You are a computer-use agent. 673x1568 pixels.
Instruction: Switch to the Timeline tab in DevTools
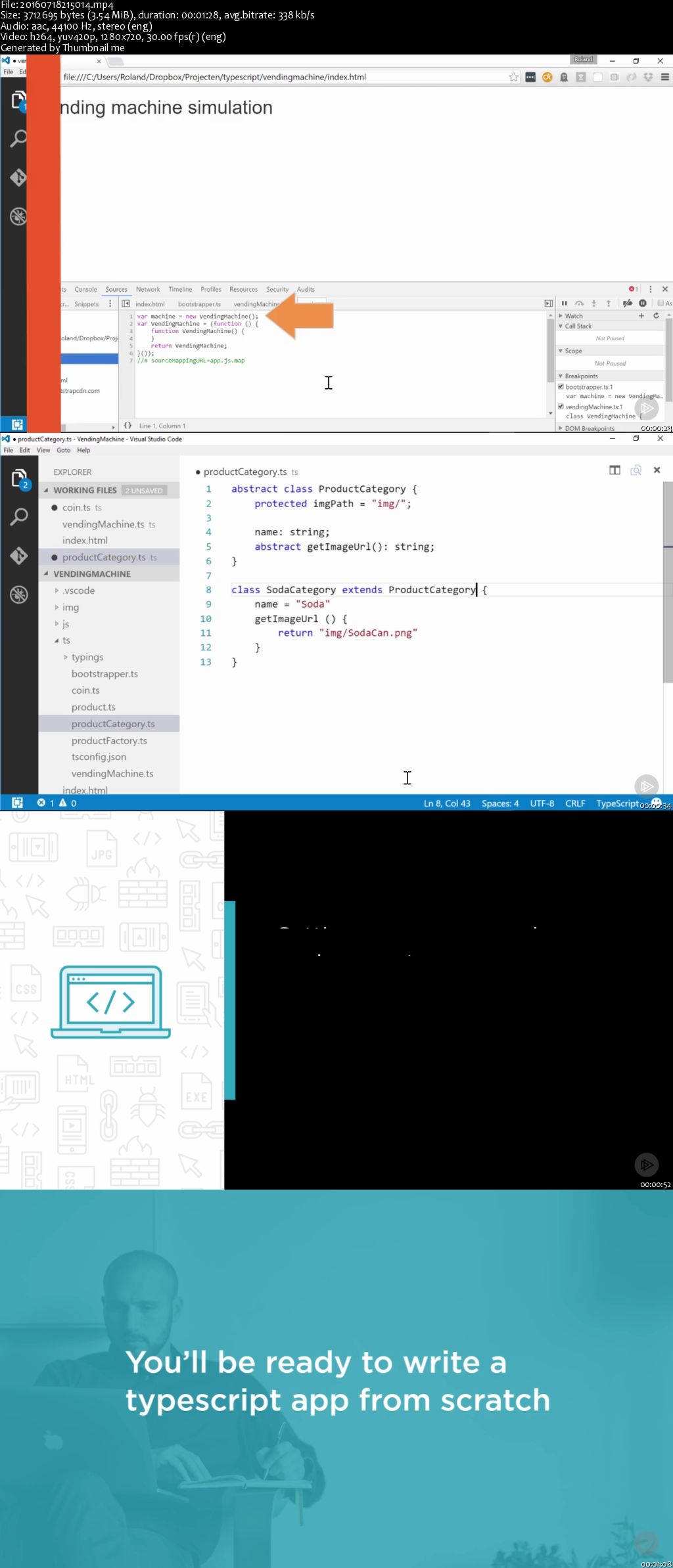(x=180, y=290)
